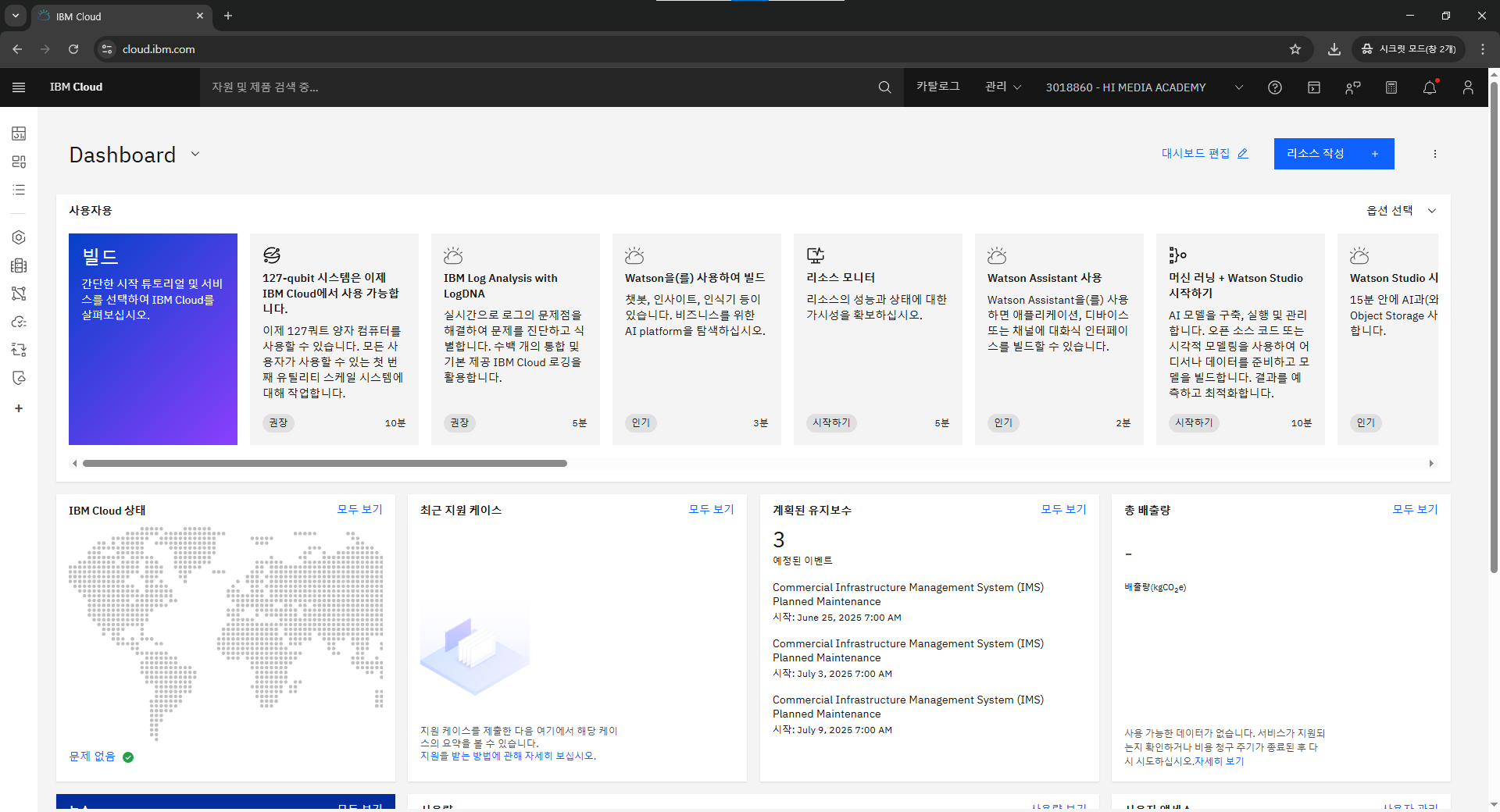Open the hamburger navigation menu

tap(19, 87)
